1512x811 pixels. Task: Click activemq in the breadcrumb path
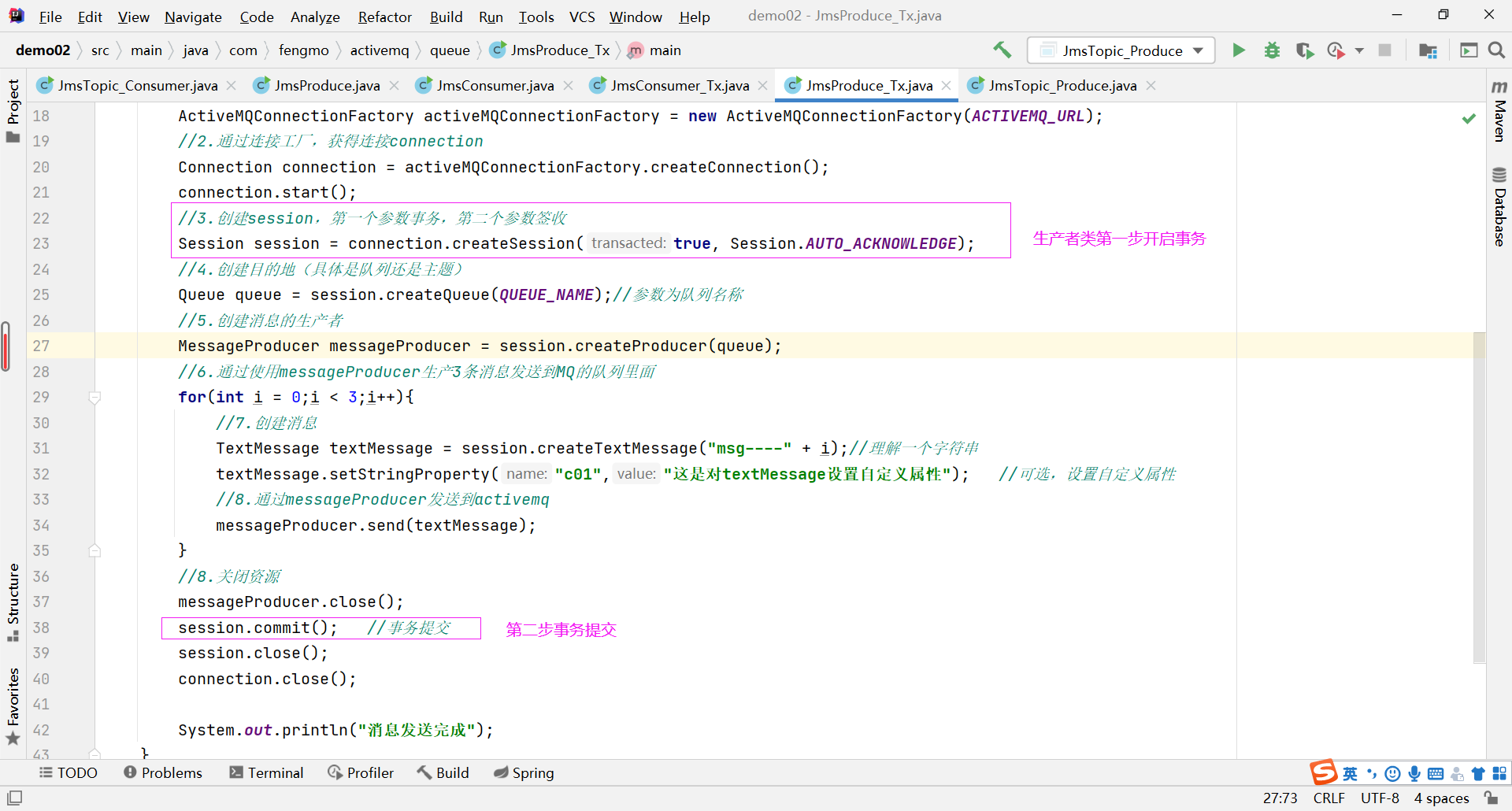[x=380, y=50]
